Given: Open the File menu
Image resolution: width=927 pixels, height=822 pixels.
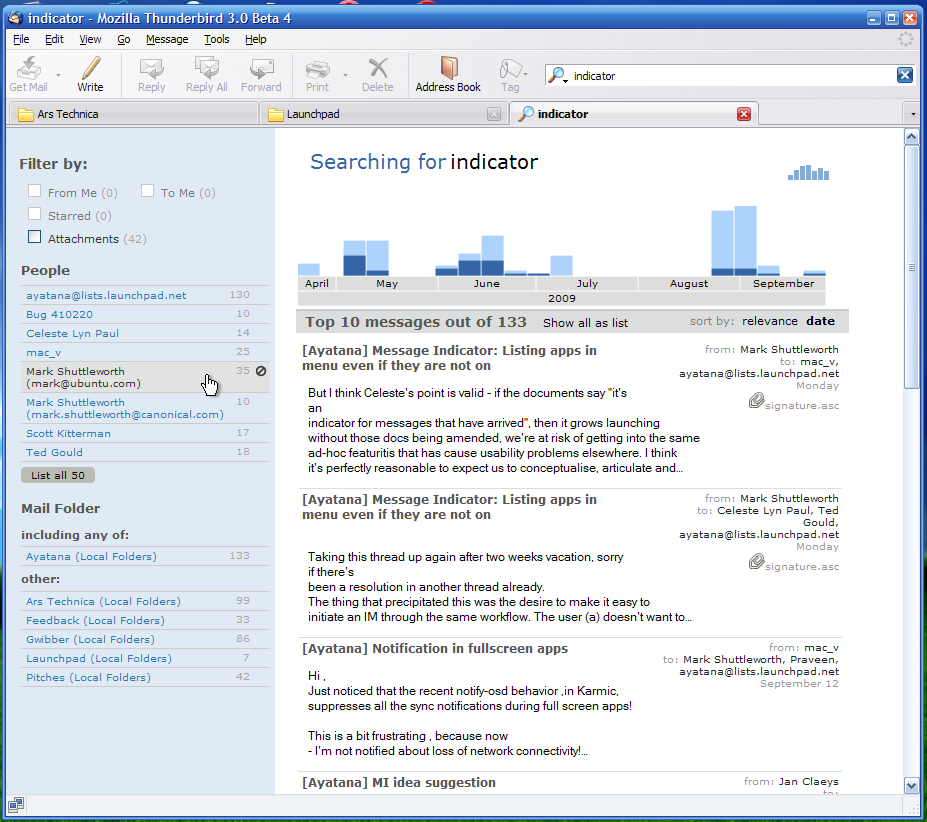Looking at the screenshot, I should pos(21,39).
